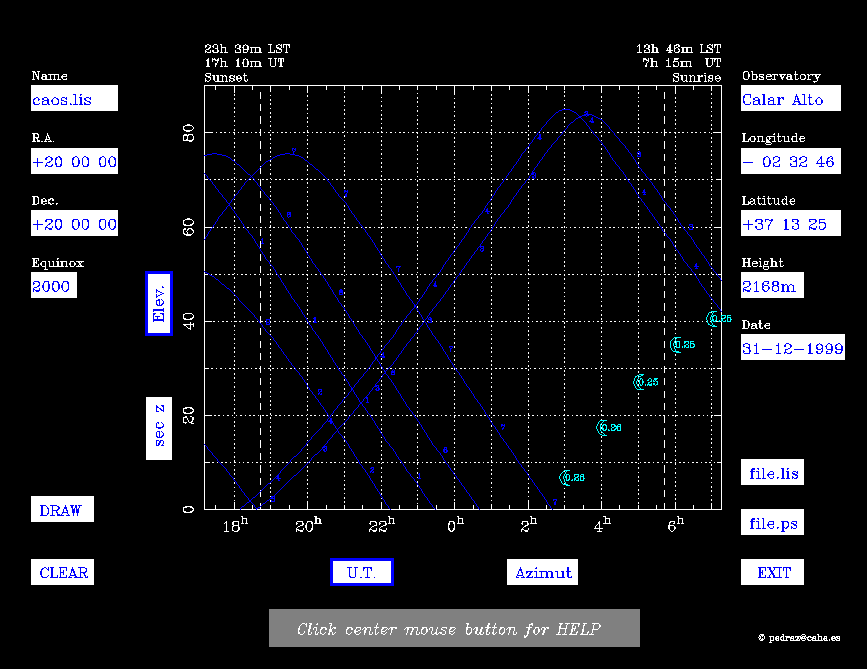867x669 pixels.
Task: Select the Elev. vertical axis option
Action: coord(159,303)
